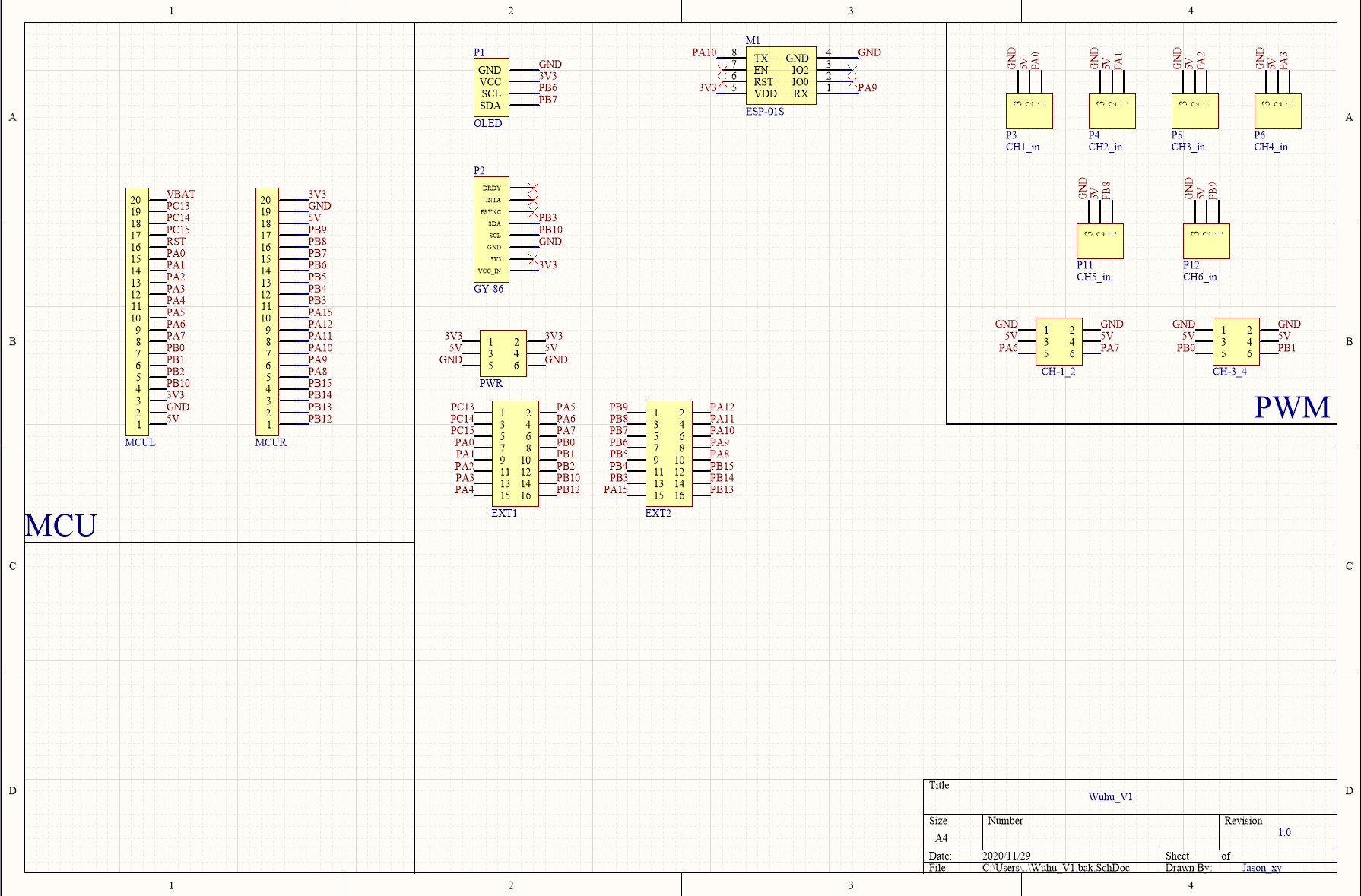Click the PB10 net label on GY-86
1361x896 pixels.
pos(550,230)
